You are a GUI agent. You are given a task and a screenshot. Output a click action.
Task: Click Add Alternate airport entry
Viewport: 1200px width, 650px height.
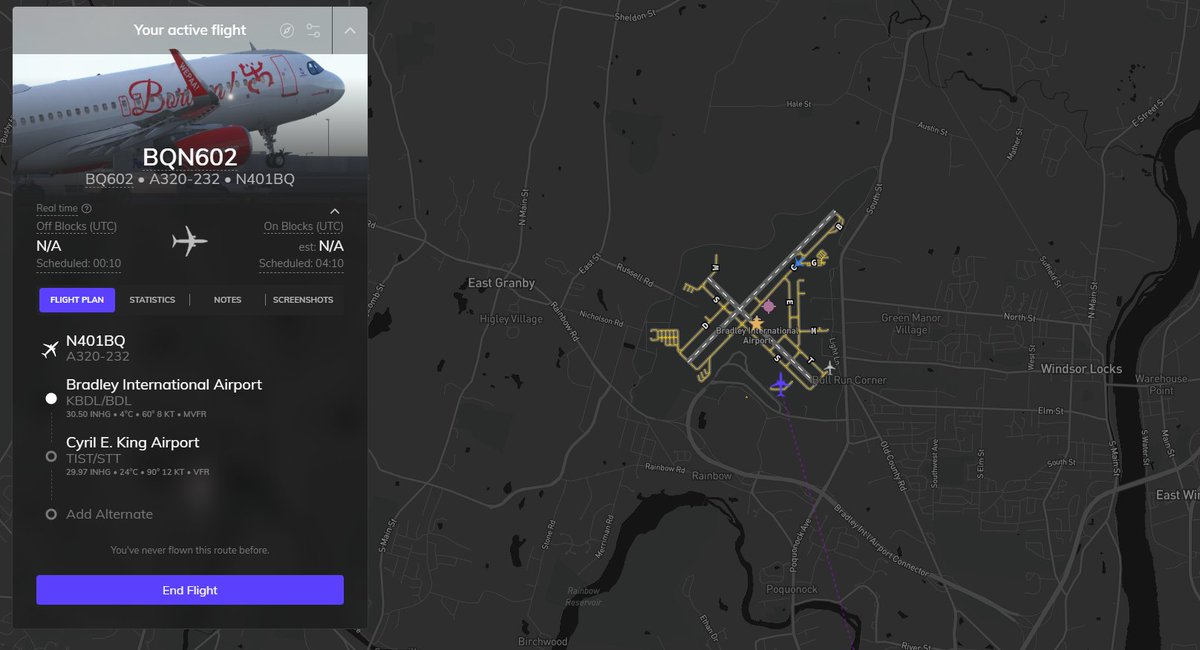click(110, 514)
